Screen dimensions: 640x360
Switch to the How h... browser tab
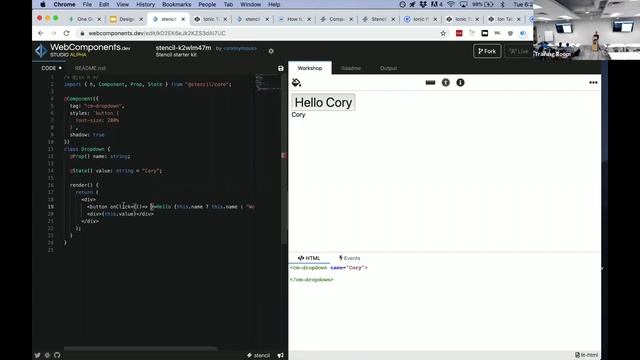tap(295, 19)
